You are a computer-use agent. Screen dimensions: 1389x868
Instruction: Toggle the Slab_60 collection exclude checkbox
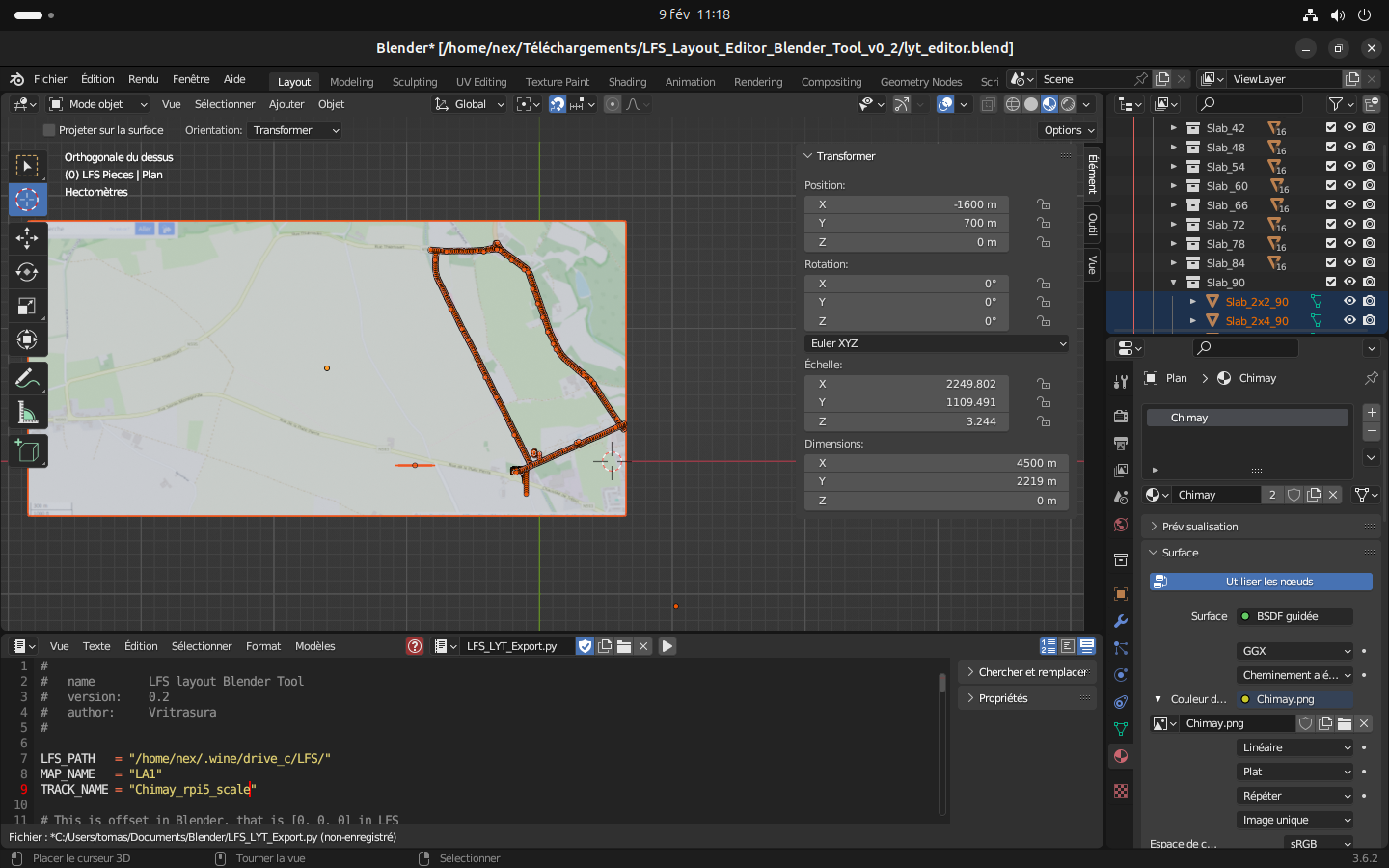1331,185
